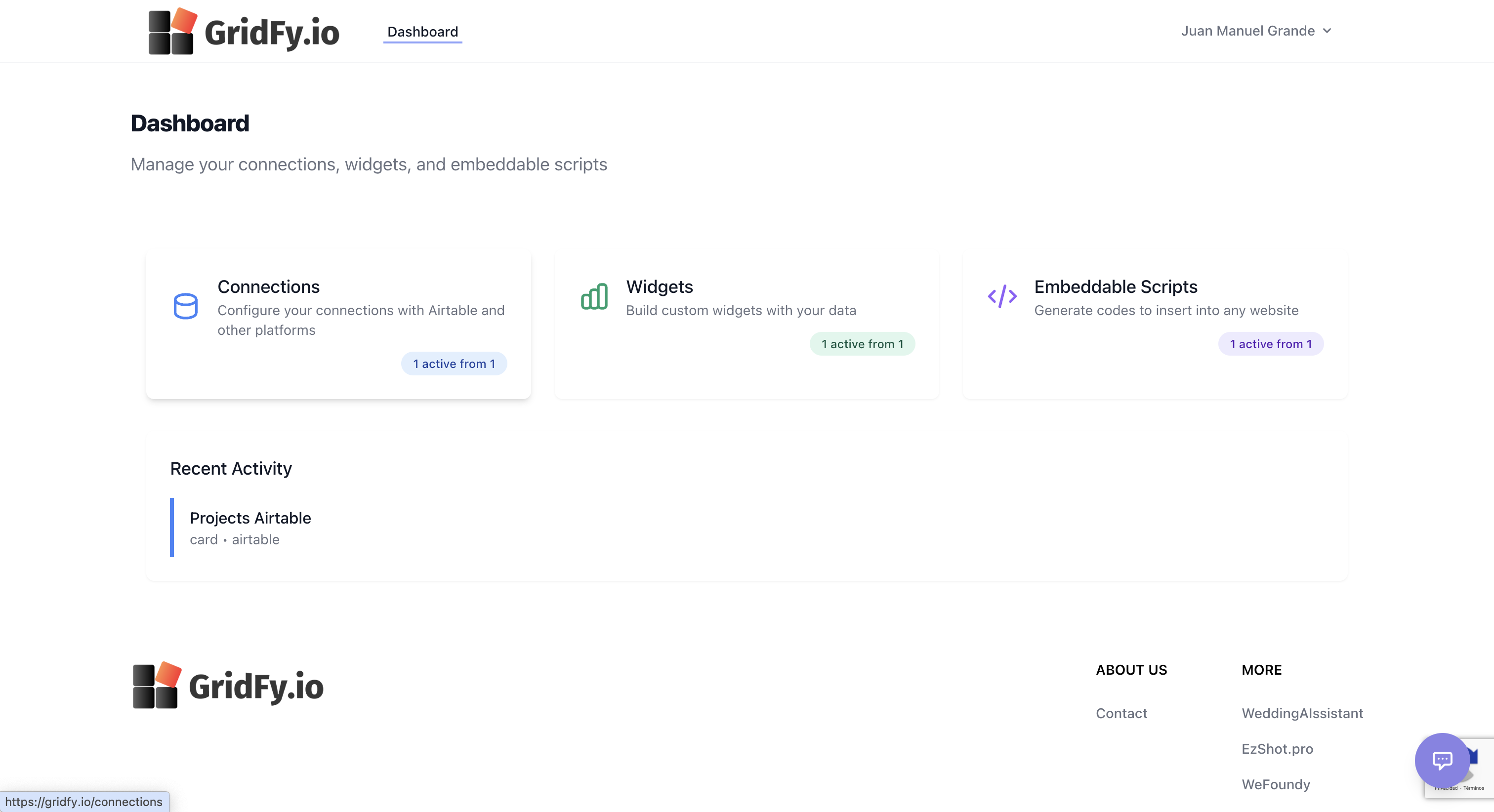Click the Widgets bar chart icon
The width and height of the screenshot is (1494, 812).
pos(594,296)
